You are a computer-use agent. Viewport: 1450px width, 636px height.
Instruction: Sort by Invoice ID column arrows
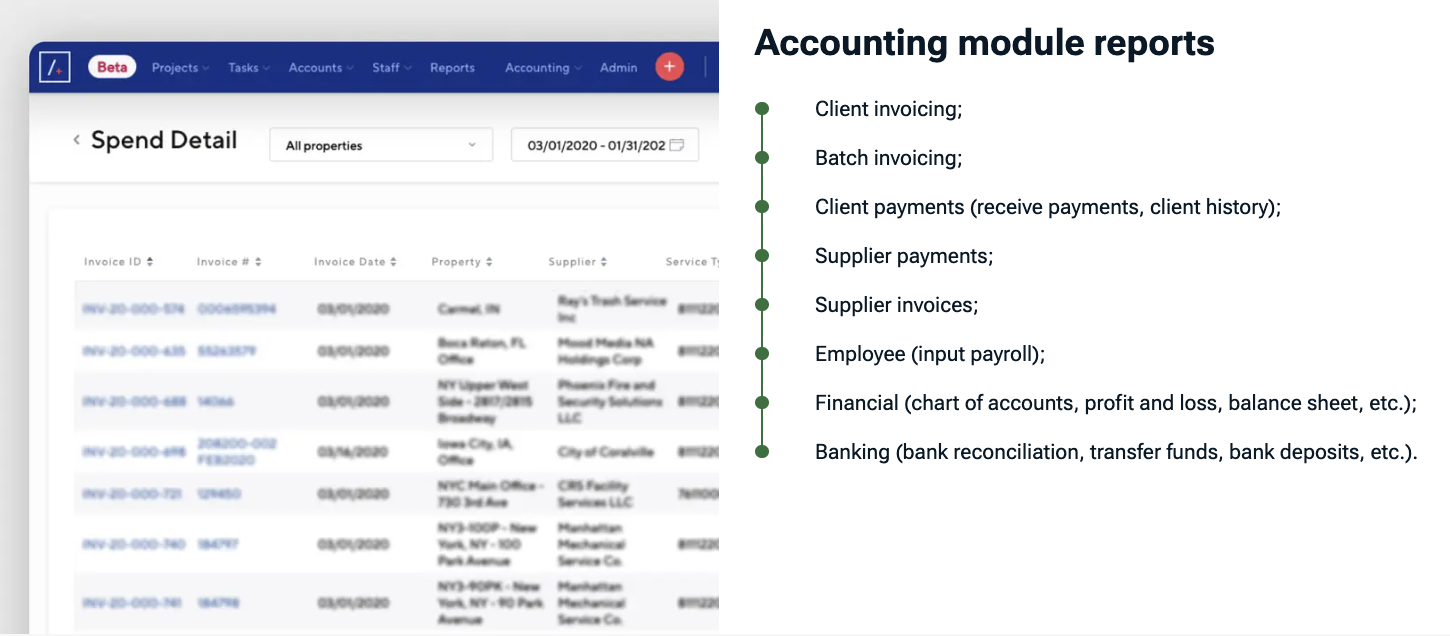point(150,262)
